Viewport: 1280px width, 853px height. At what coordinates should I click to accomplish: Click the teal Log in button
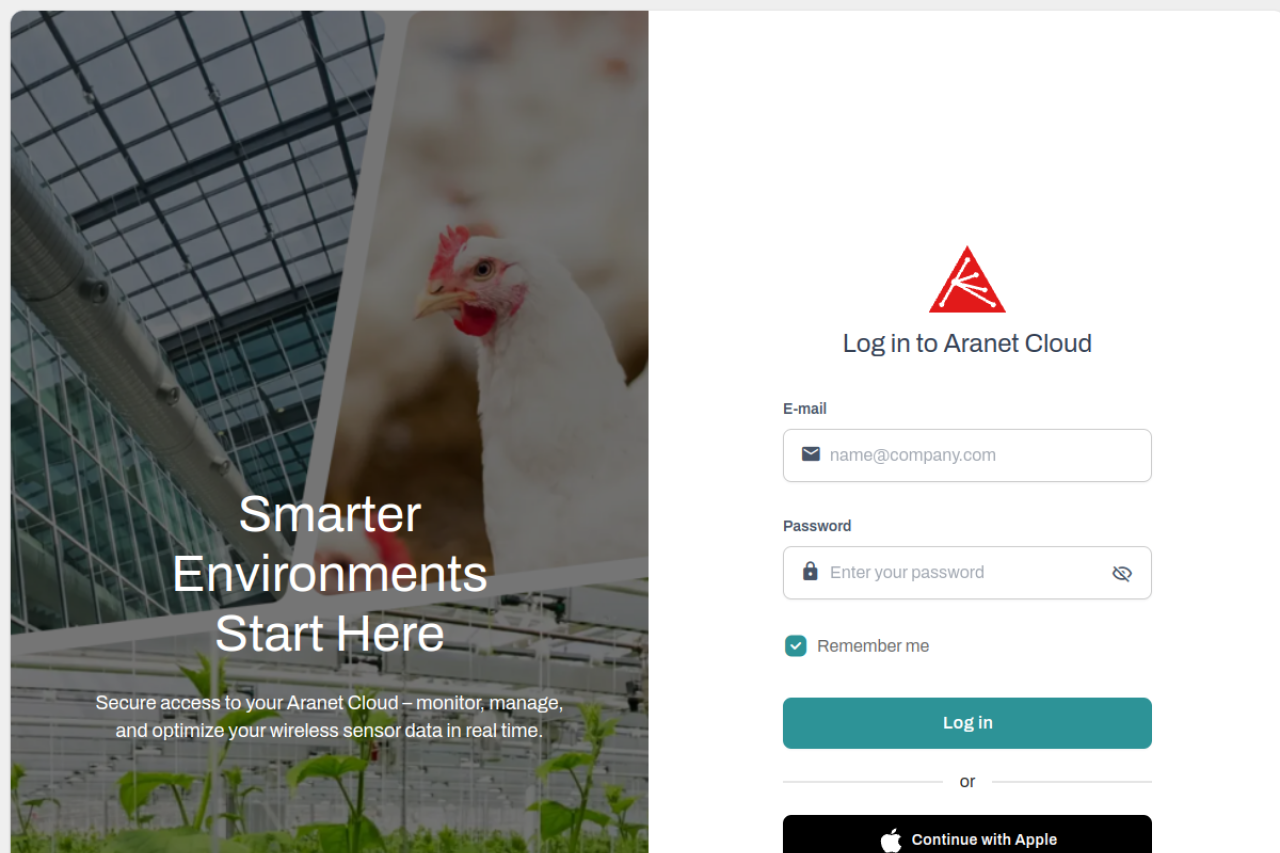(967, 723)
